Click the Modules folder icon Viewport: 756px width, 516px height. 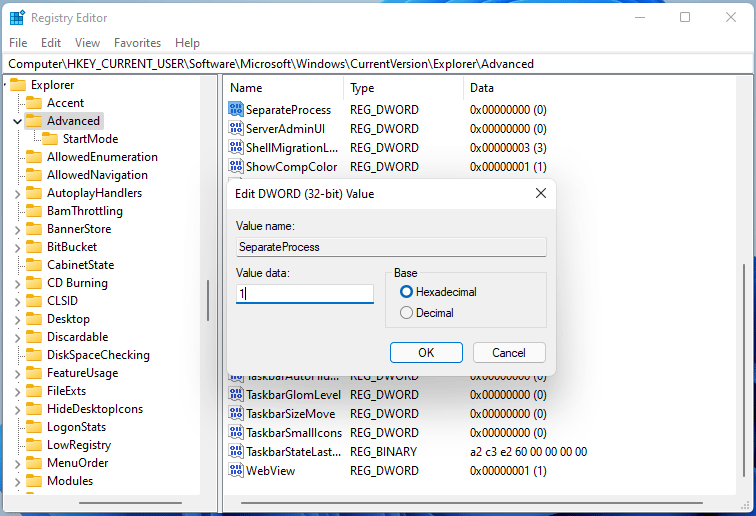point(34,481)
